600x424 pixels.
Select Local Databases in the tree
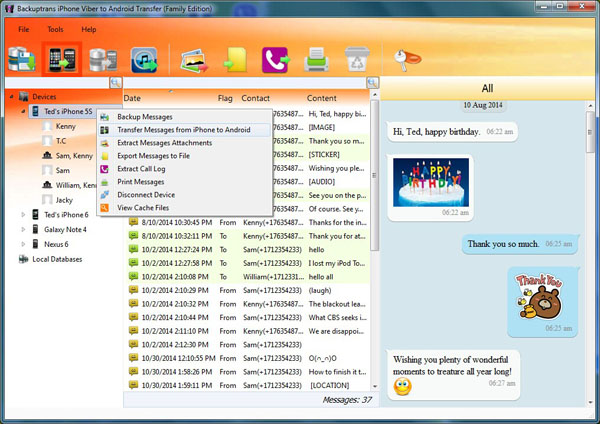point(57,259)
